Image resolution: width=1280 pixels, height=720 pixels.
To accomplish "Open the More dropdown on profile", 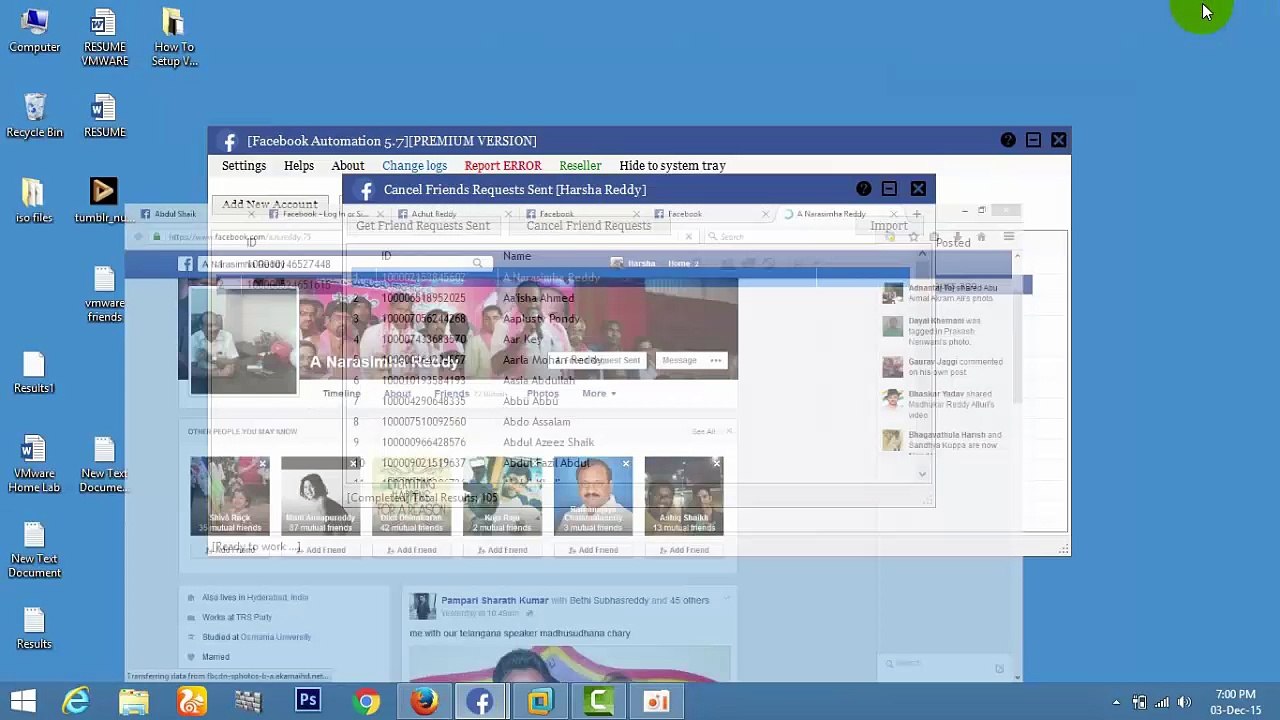I will pos(599,394).
